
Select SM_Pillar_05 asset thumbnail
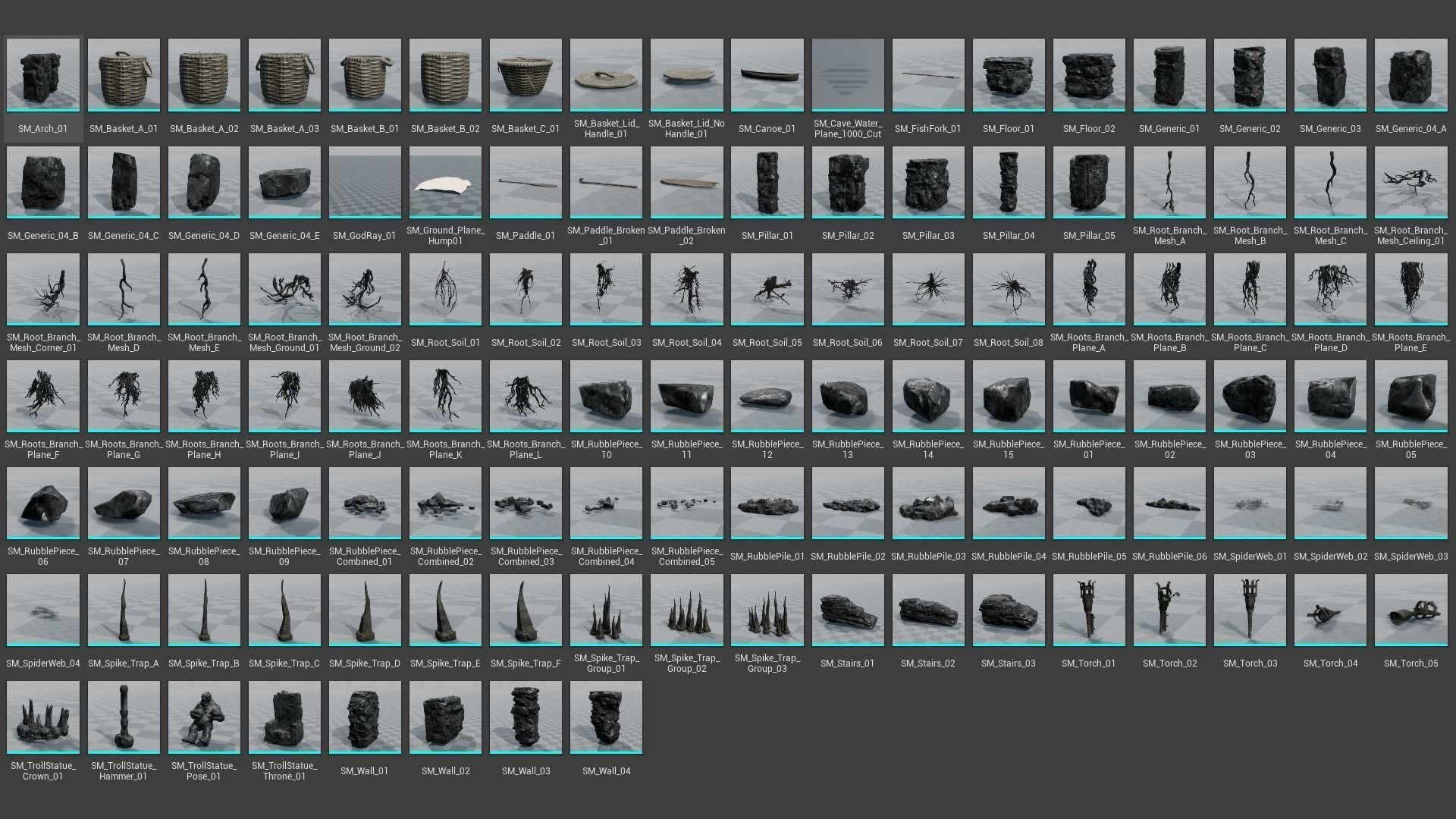coord(1088,182)
